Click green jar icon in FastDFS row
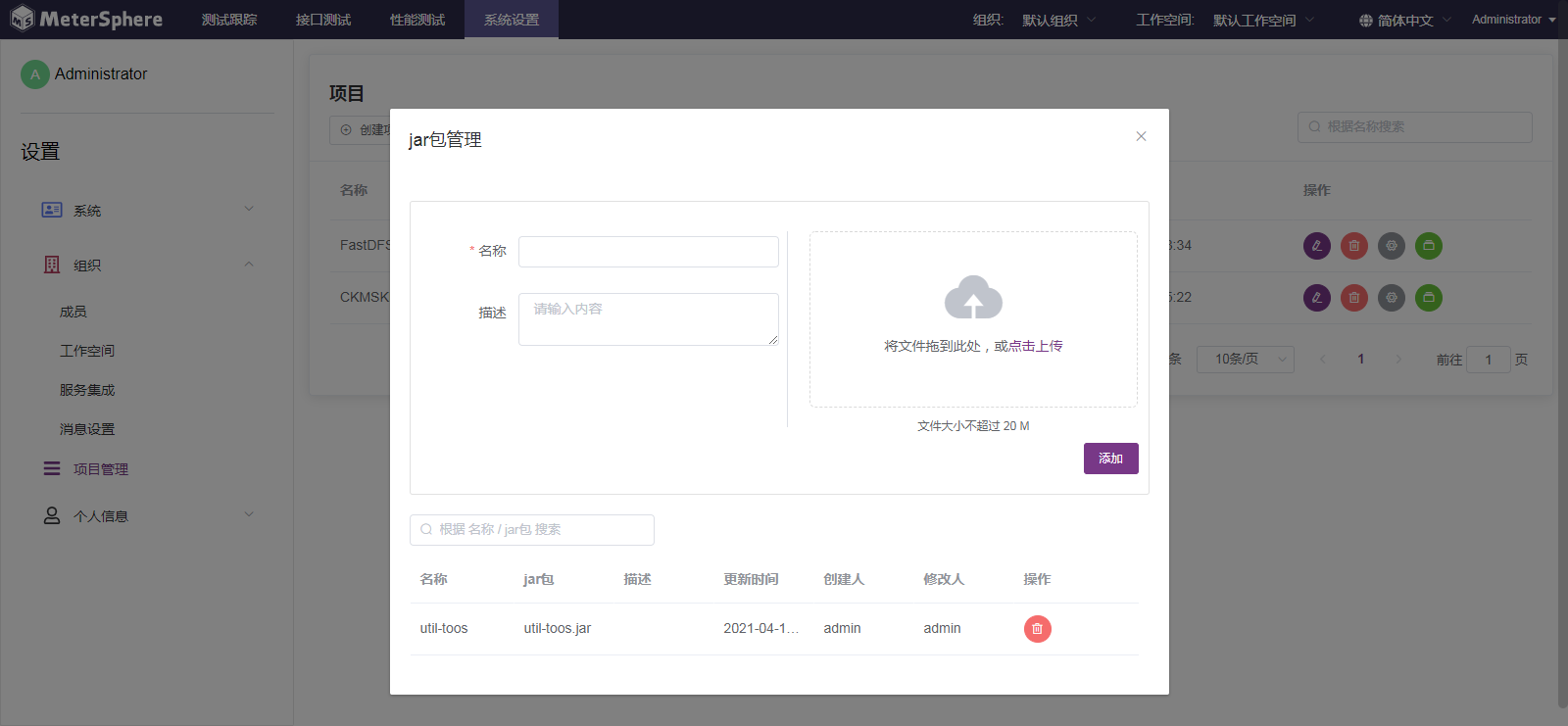This screenshot has width=1568, height=726. pyautogui.click(x=1429, y=246)
